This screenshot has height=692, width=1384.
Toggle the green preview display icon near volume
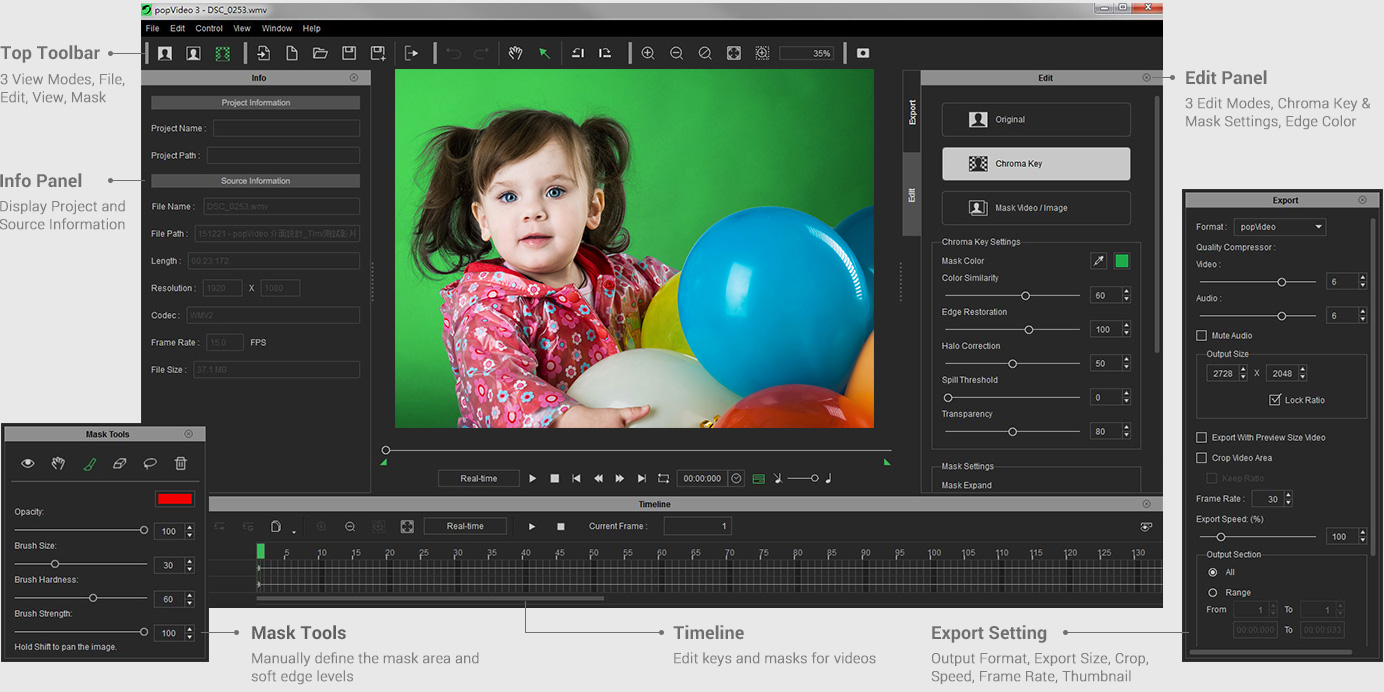pos(758,478)
